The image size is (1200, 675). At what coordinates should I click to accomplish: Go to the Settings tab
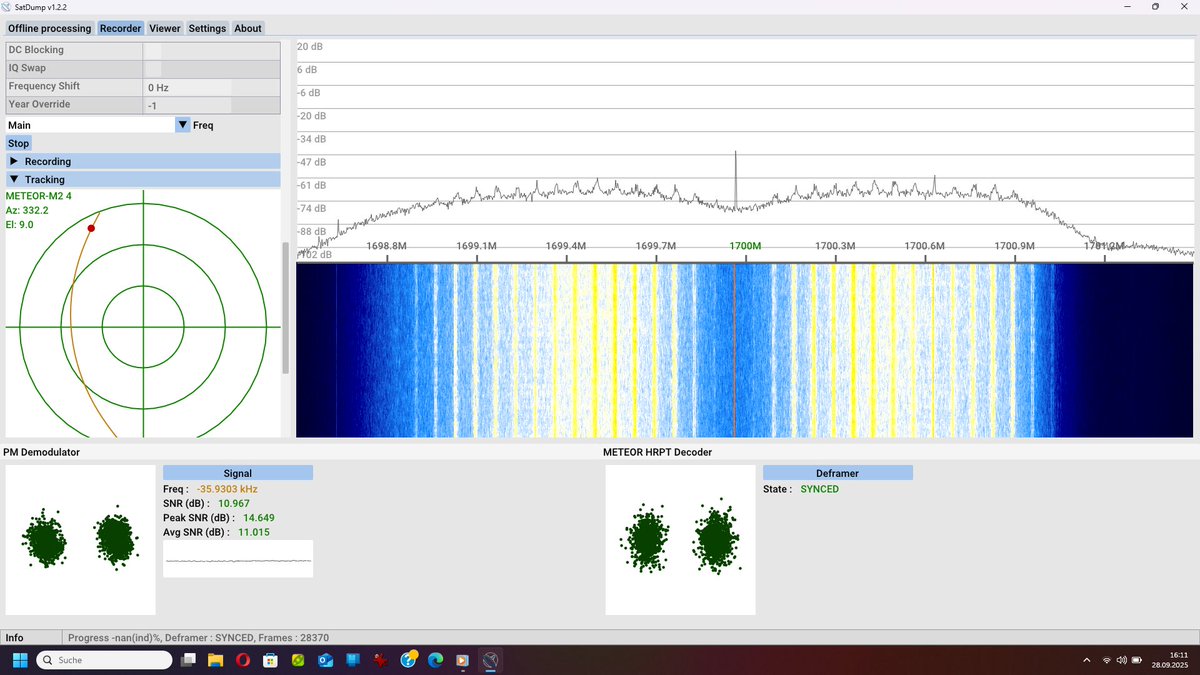pos(207,28)
